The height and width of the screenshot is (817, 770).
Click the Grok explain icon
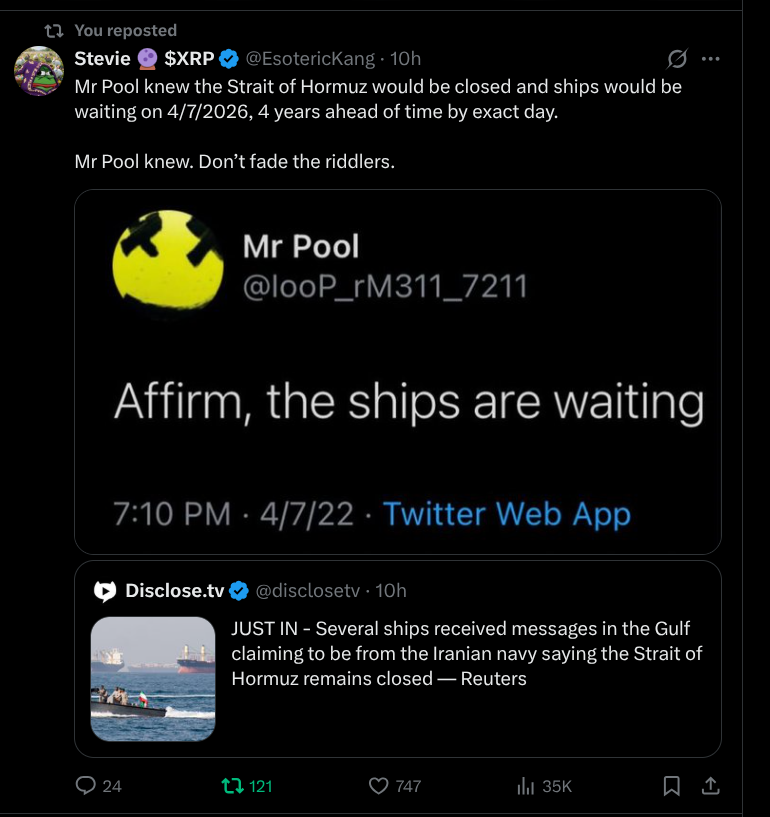pos(677,59)
